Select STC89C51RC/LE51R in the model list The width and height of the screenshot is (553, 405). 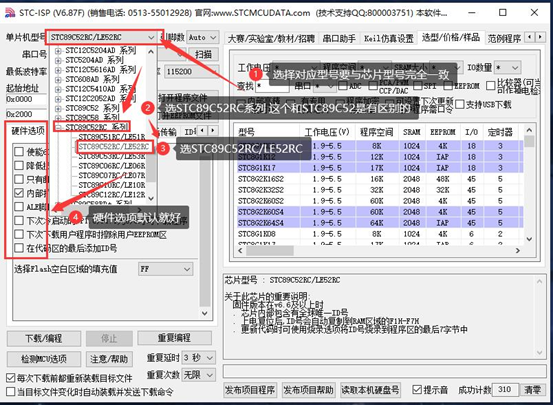pyautogui.click(x=111, y=137)
